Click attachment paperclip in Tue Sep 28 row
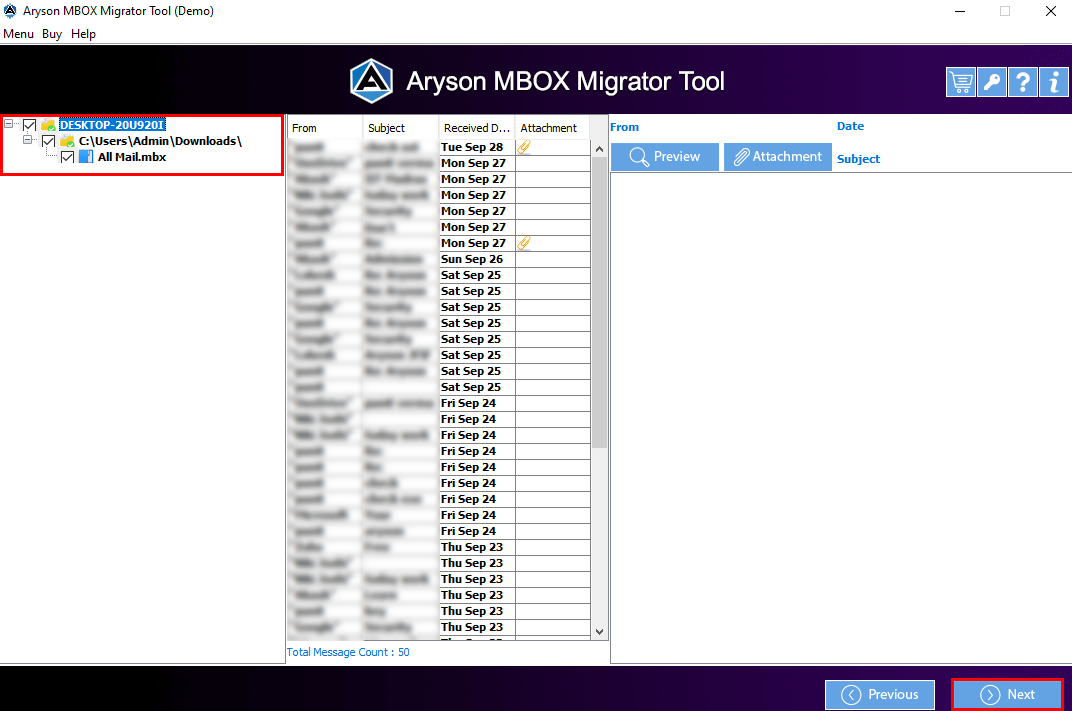 click(524, 147)
